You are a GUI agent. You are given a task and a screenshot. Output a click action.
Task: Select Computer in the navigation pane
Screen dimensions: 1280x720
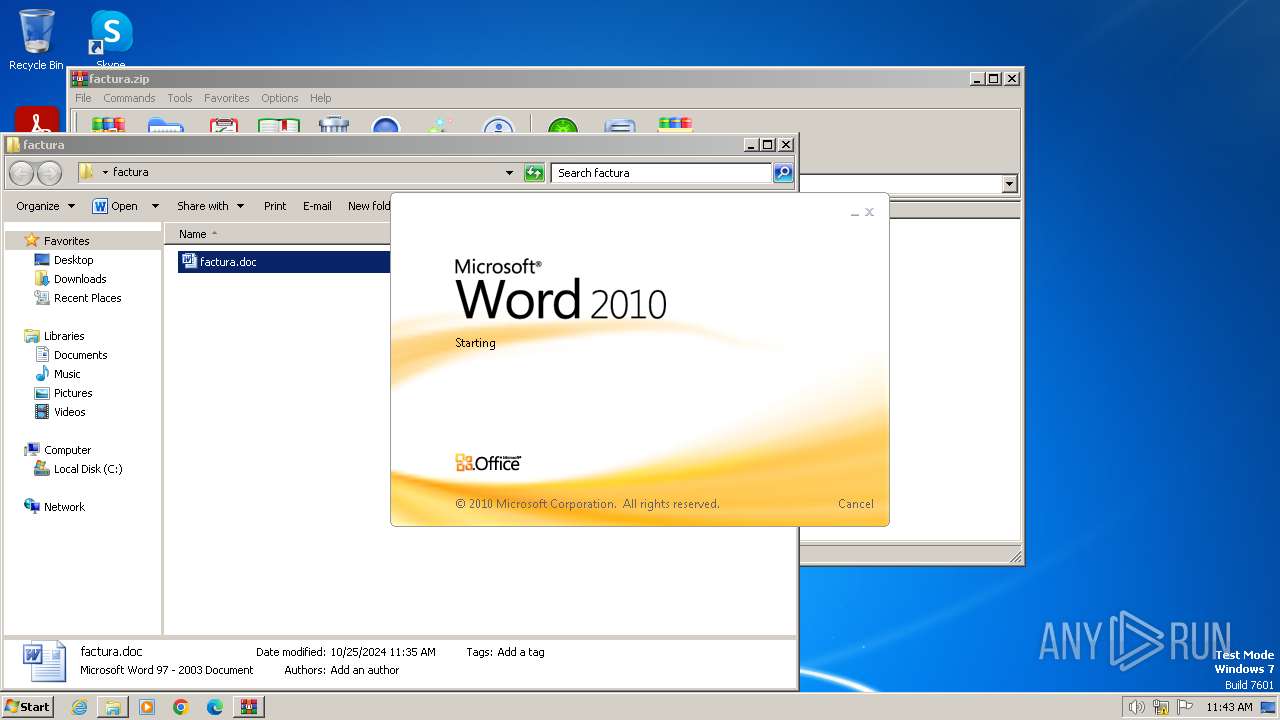67,450
